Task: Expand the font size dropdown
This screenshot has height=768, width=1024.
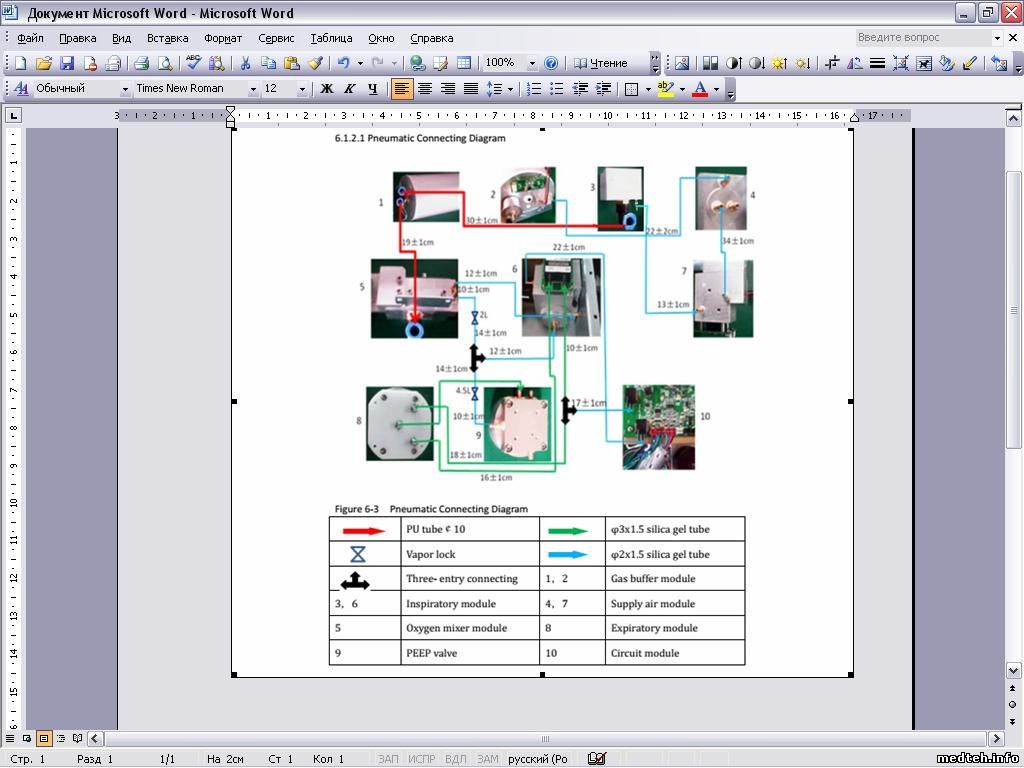Action: (302, 89)
